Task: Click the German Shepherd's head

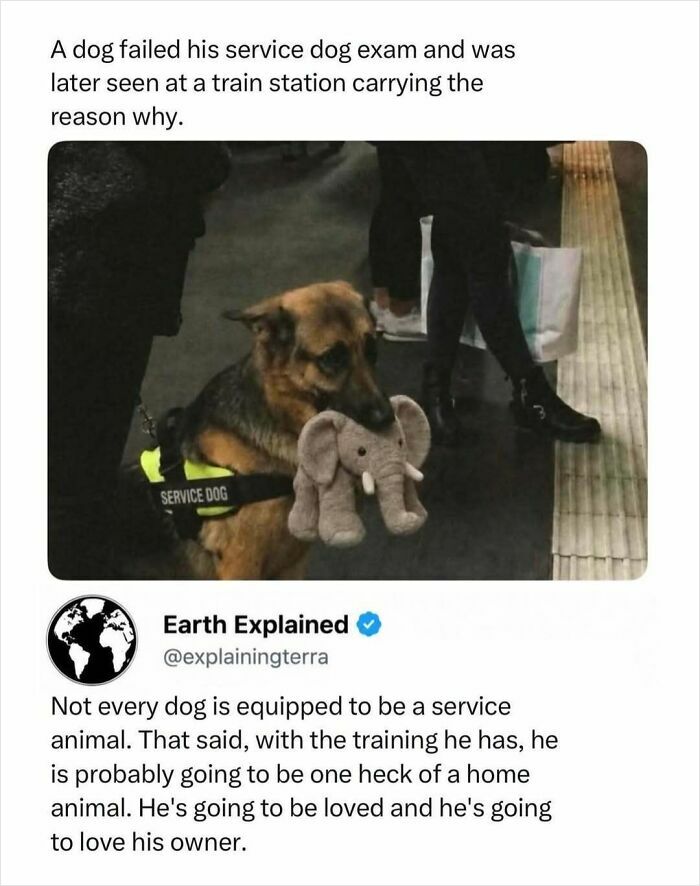Action: click(x=316, y=353)
